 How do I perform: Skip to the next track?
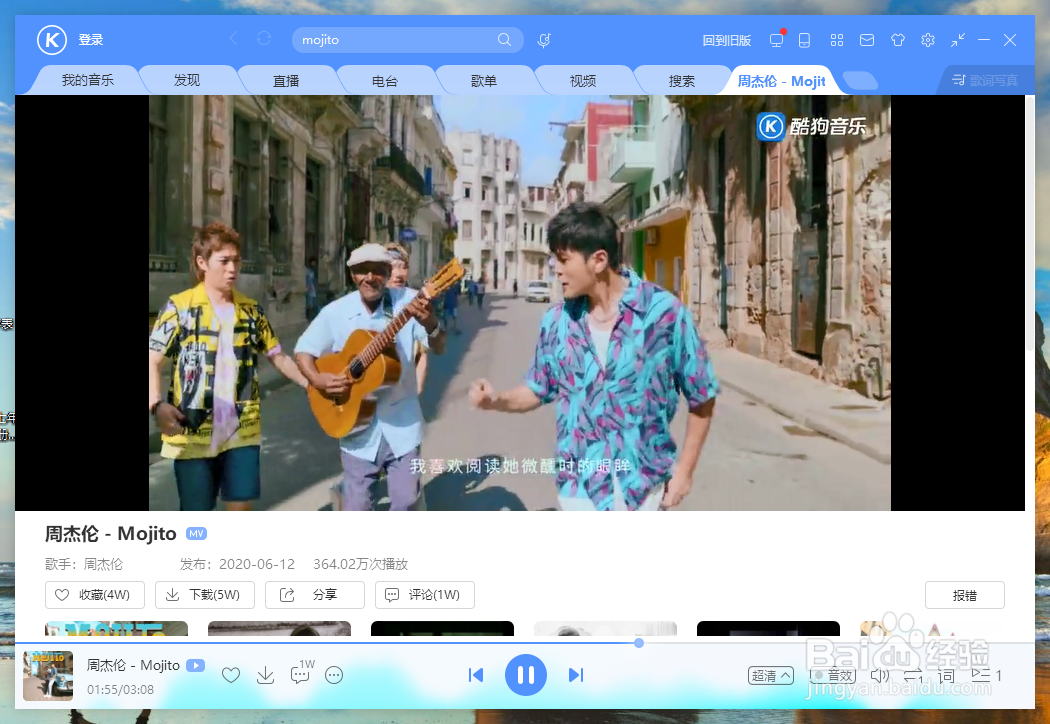click(x=576, y=675)
